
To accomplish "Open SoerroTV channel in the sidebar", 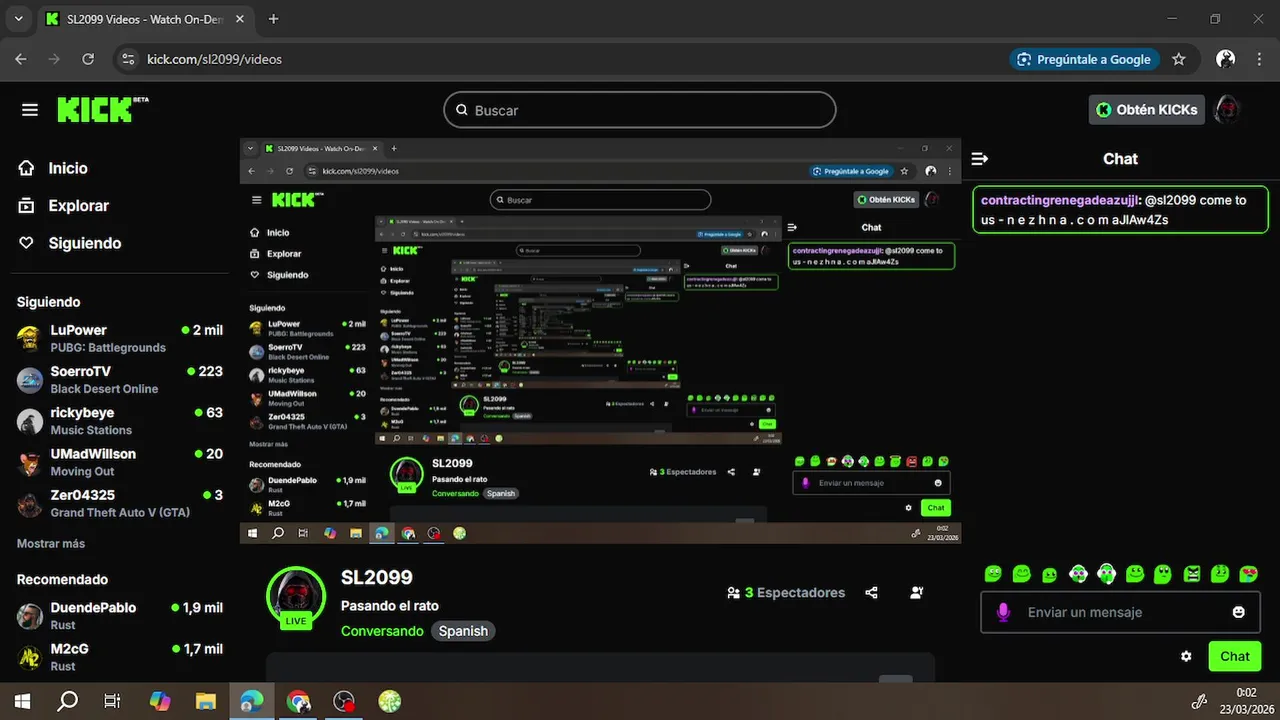I will click(x=120, y=379).
